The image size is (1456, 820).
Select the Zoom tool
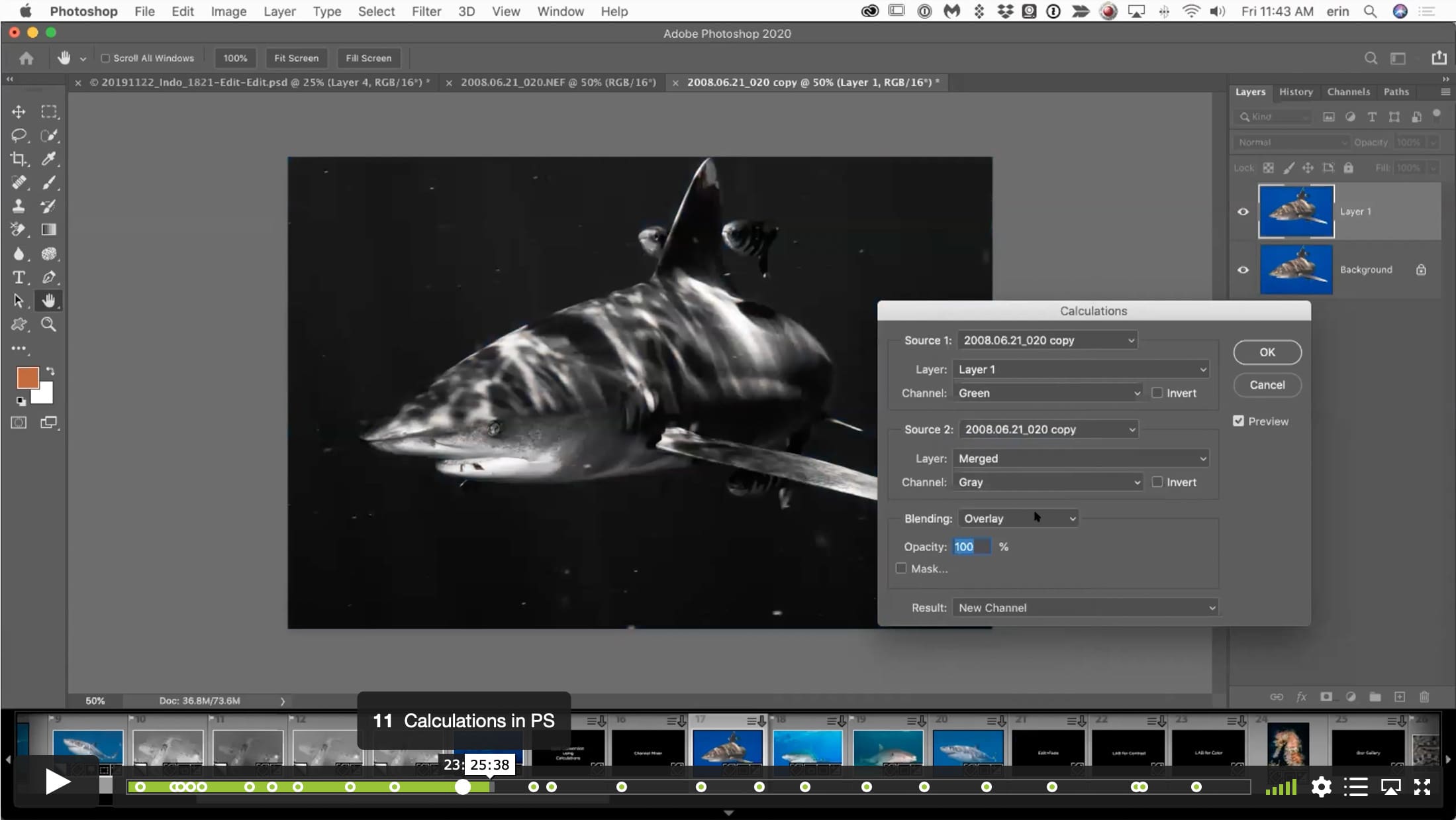[49, 325]
